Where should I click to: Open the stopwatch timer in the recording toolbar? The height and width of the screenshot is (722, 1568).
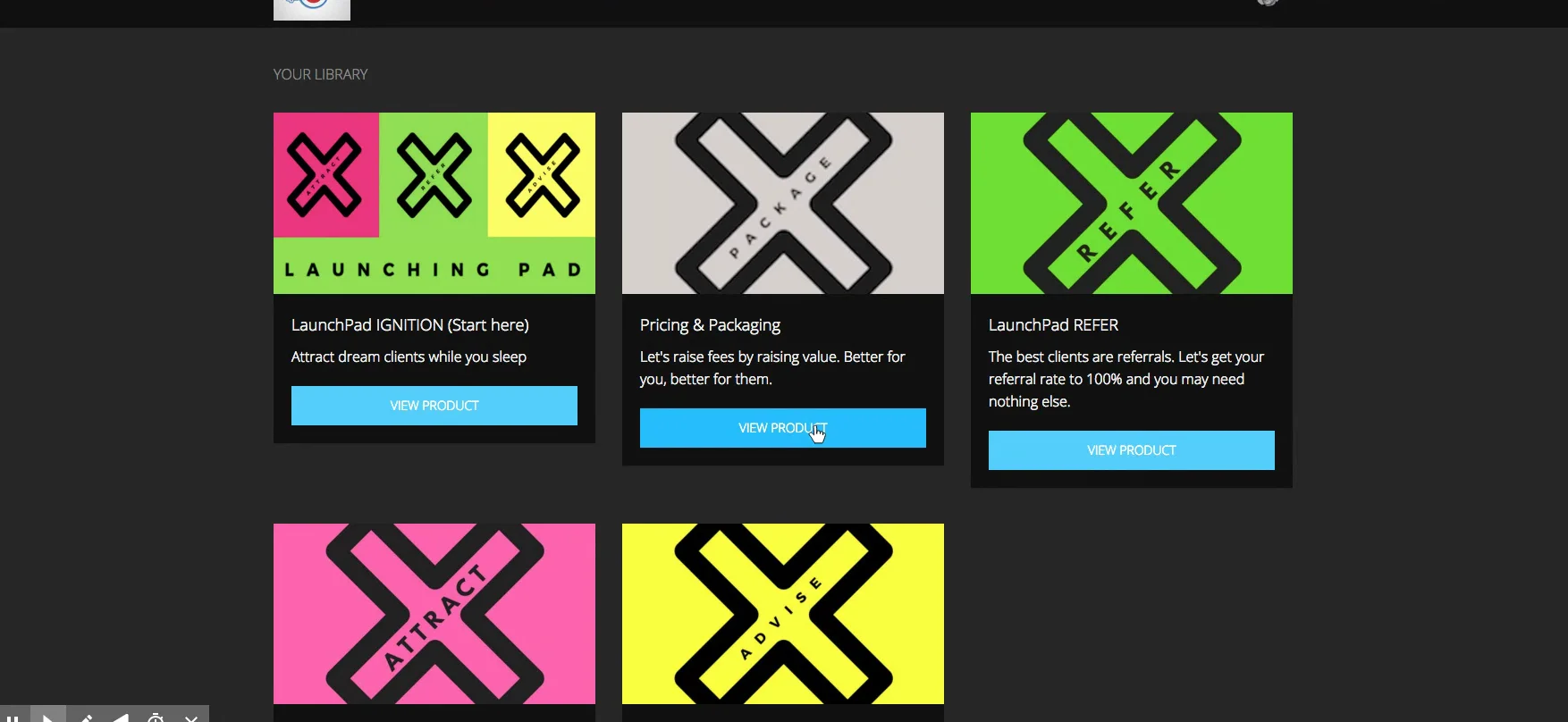[x=156, y=716]
